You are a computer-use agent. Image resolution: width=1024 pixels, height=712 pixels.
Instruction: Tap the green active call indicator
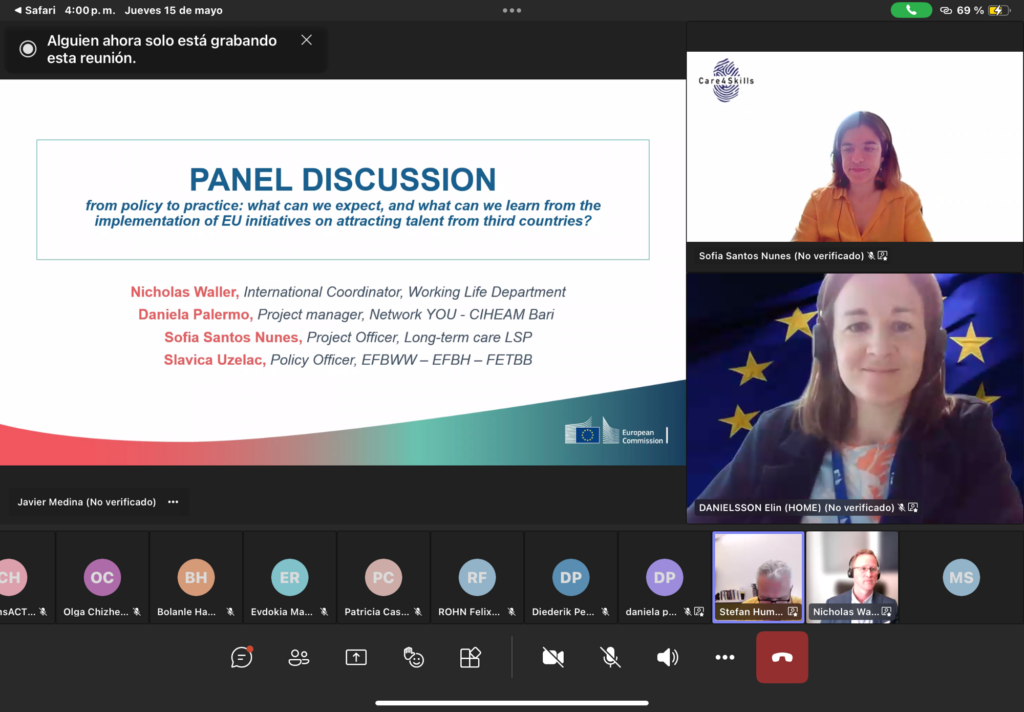[911, 10]
